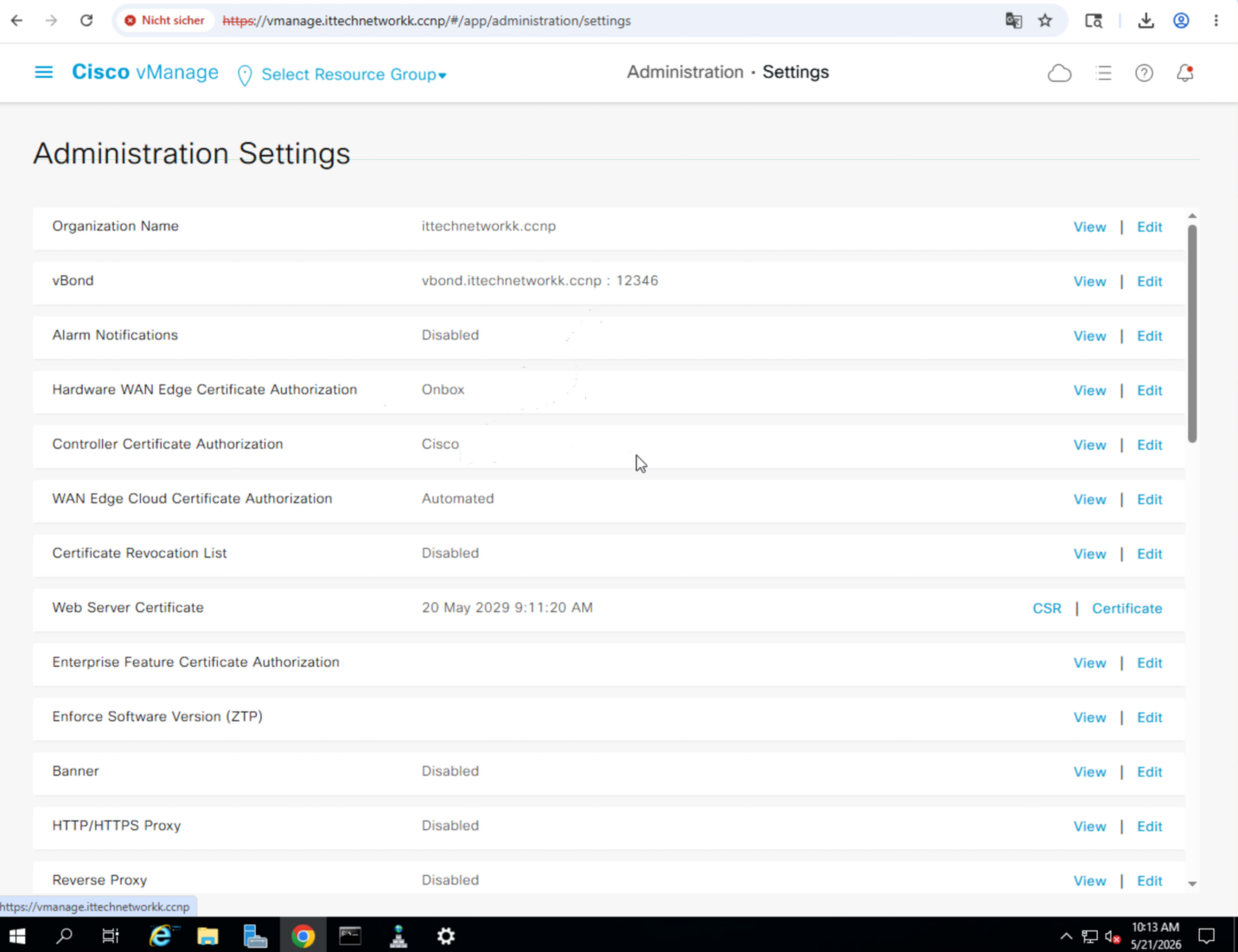Edit Certificate Revocation List setting

(1150, 554)
